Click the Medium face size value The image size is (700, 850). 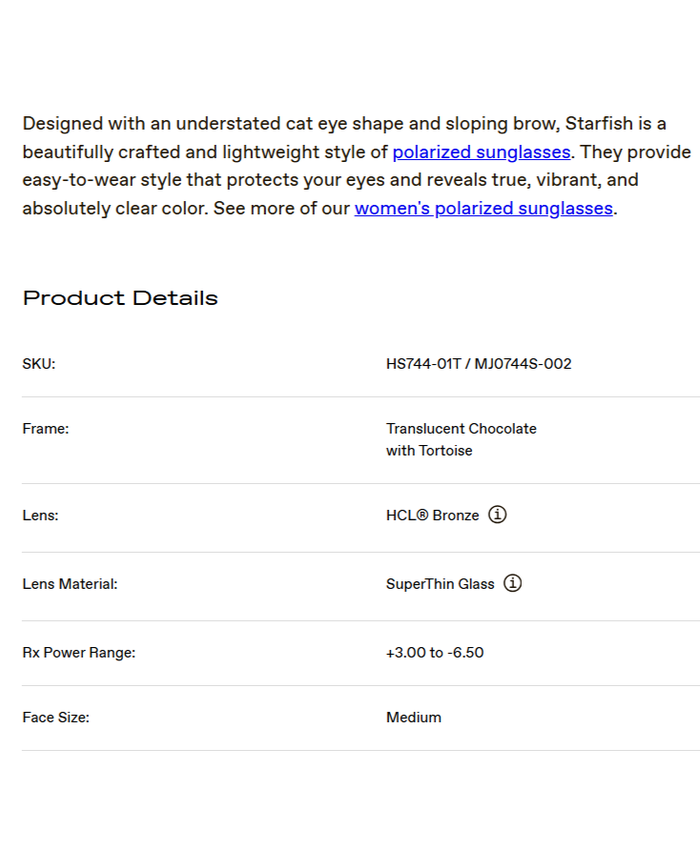click(413, 718)
